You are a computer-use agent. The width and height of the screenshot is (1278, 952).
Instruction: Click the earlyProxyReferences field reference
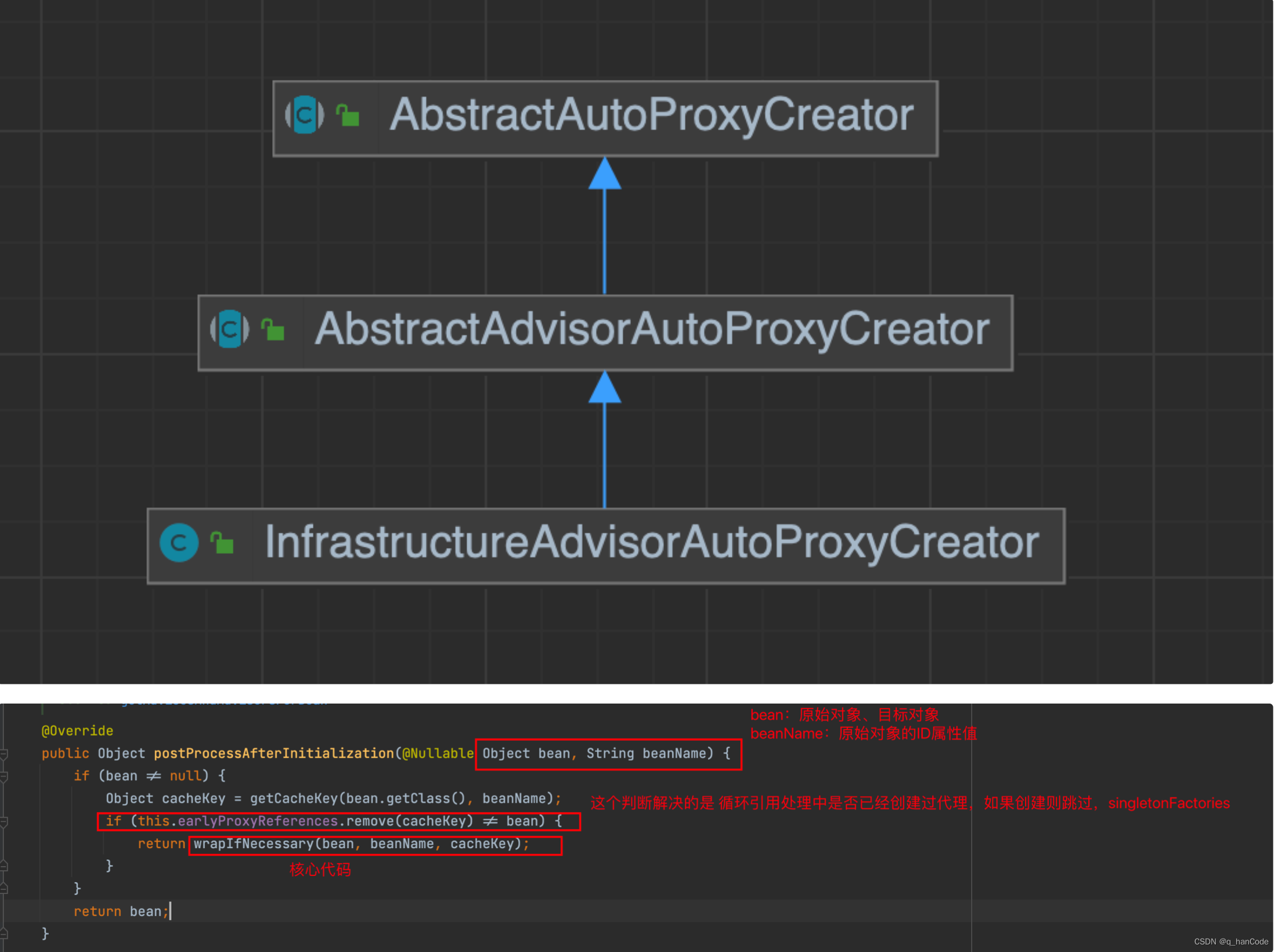coord(258,822)
